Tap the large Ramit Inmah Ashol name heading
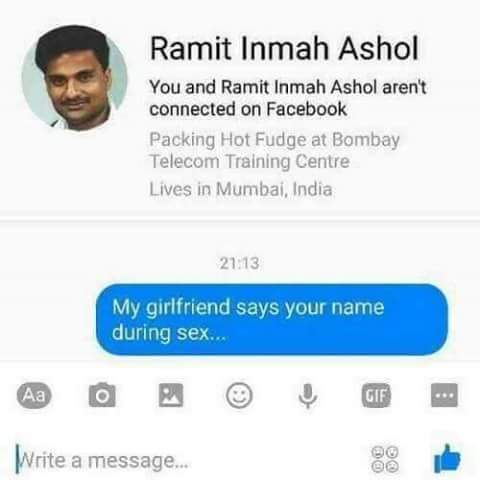The image size is (480, 480). pyautogui.click(x=284, y=48)
